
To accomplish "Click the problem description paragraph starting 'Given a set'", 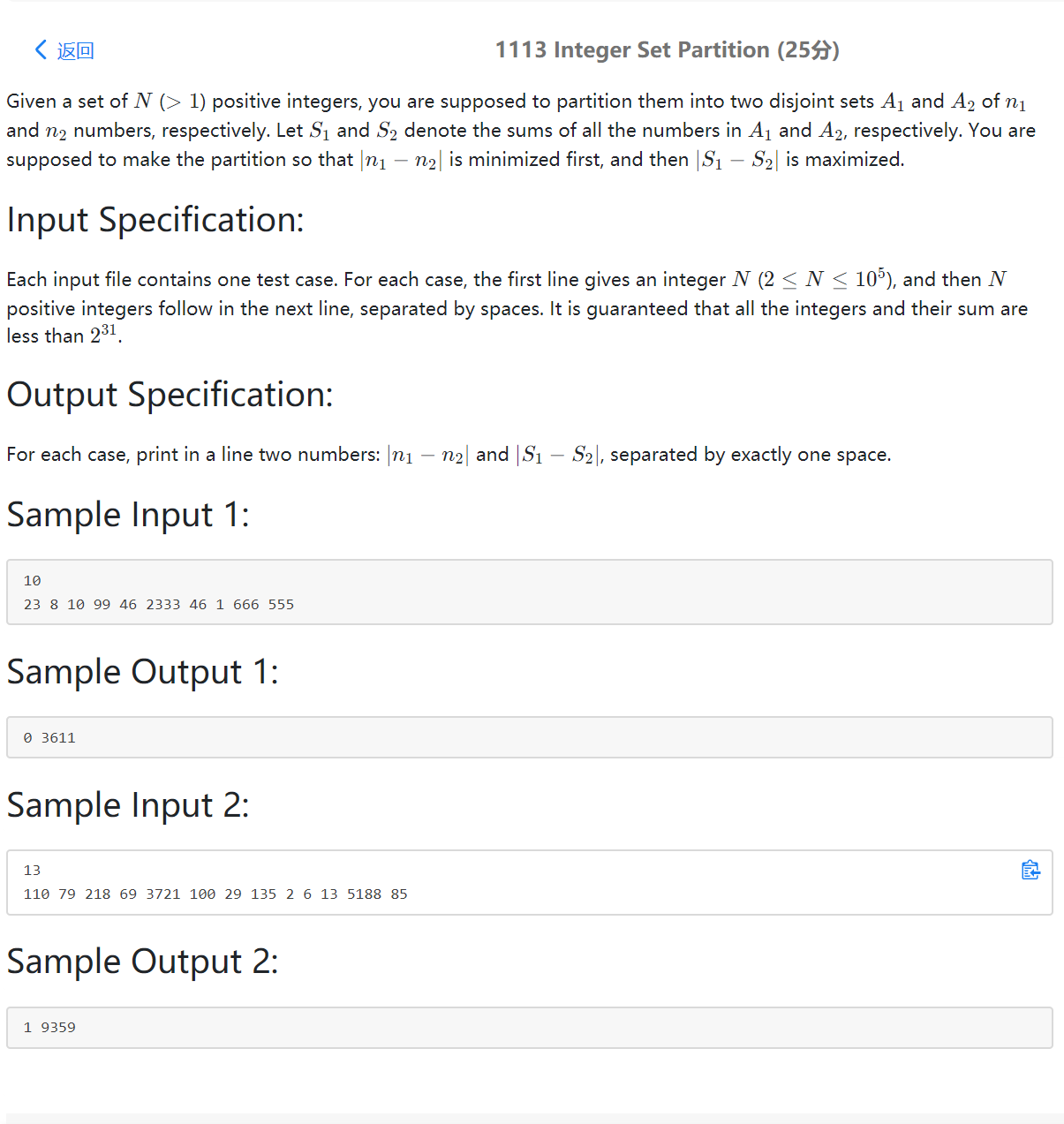I will [521, 131].
